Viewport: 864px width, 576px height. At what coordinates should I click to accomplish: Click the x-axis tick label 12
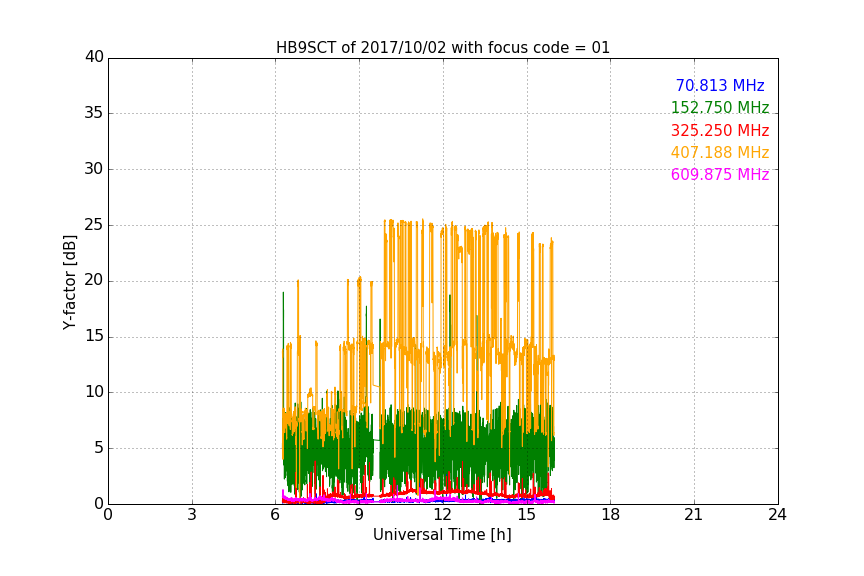coord(442,515)
